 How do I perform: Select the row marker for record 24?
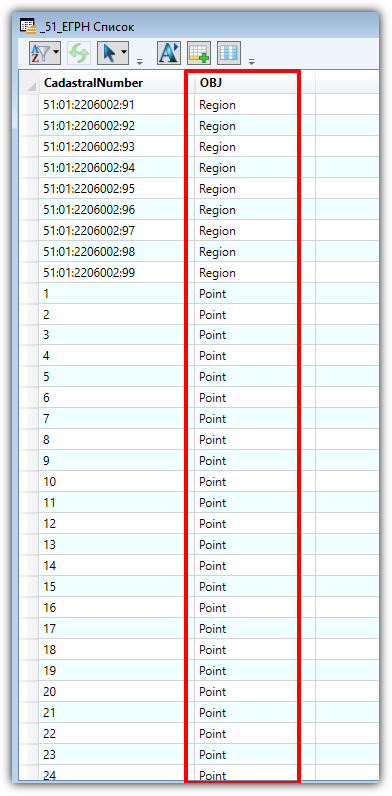pyautogui.click(x=29, y=775)
